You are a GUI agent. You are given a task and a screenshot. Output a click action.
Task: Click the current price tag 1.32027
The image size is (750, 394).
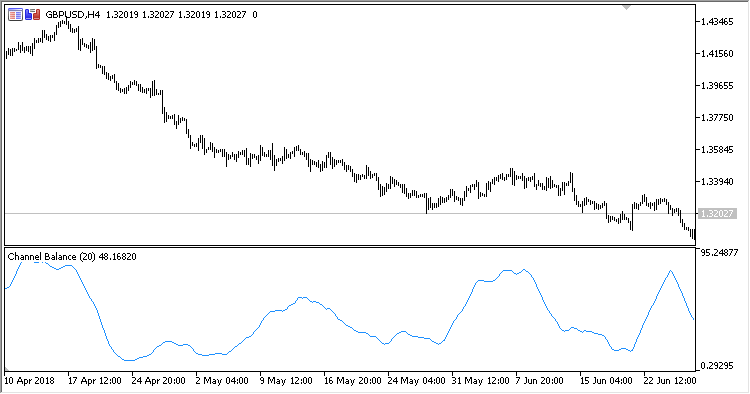point(717,213)
